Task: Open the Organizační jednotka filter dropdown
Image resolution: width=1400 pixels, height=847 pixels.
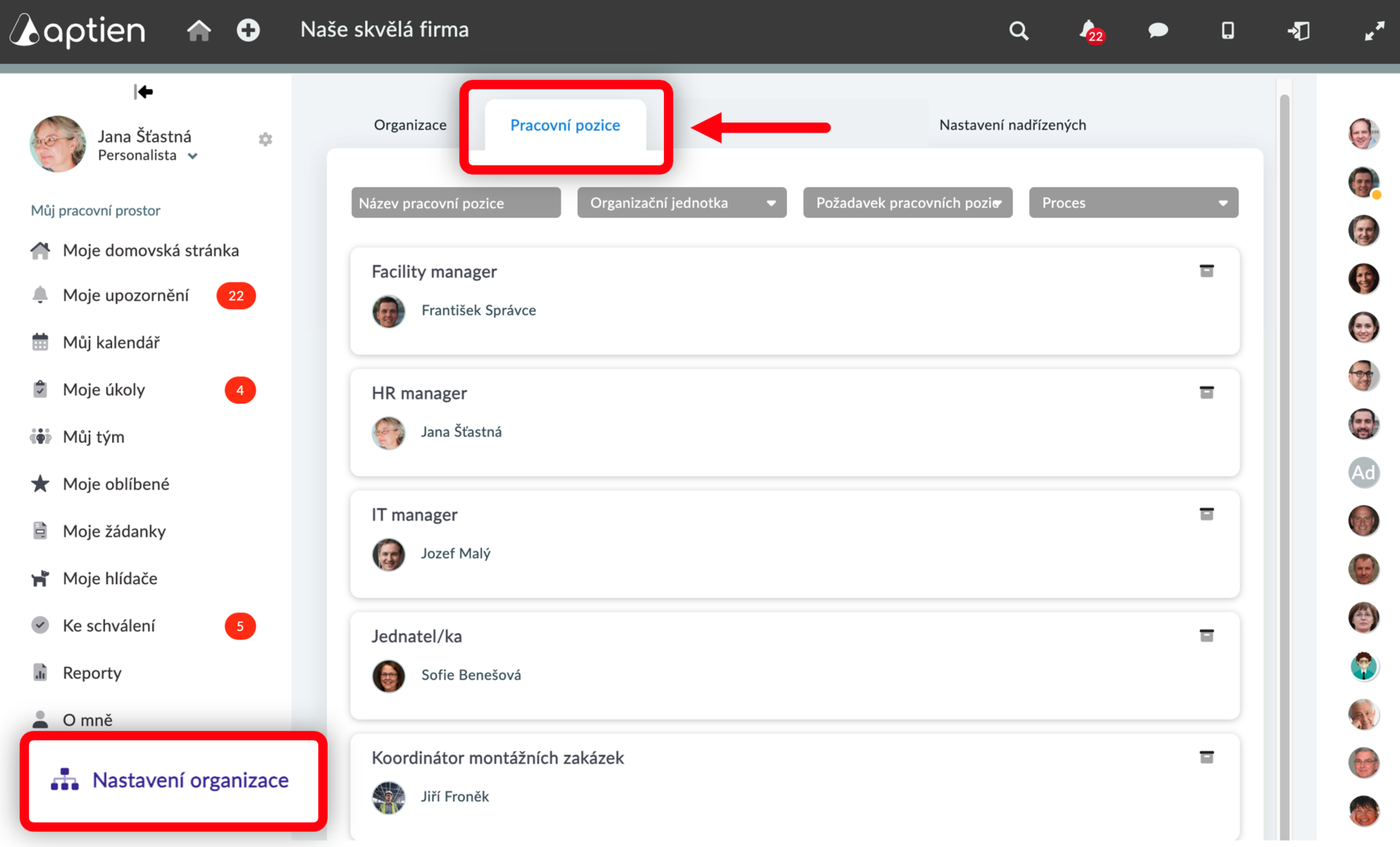Action: coord(682,203)
